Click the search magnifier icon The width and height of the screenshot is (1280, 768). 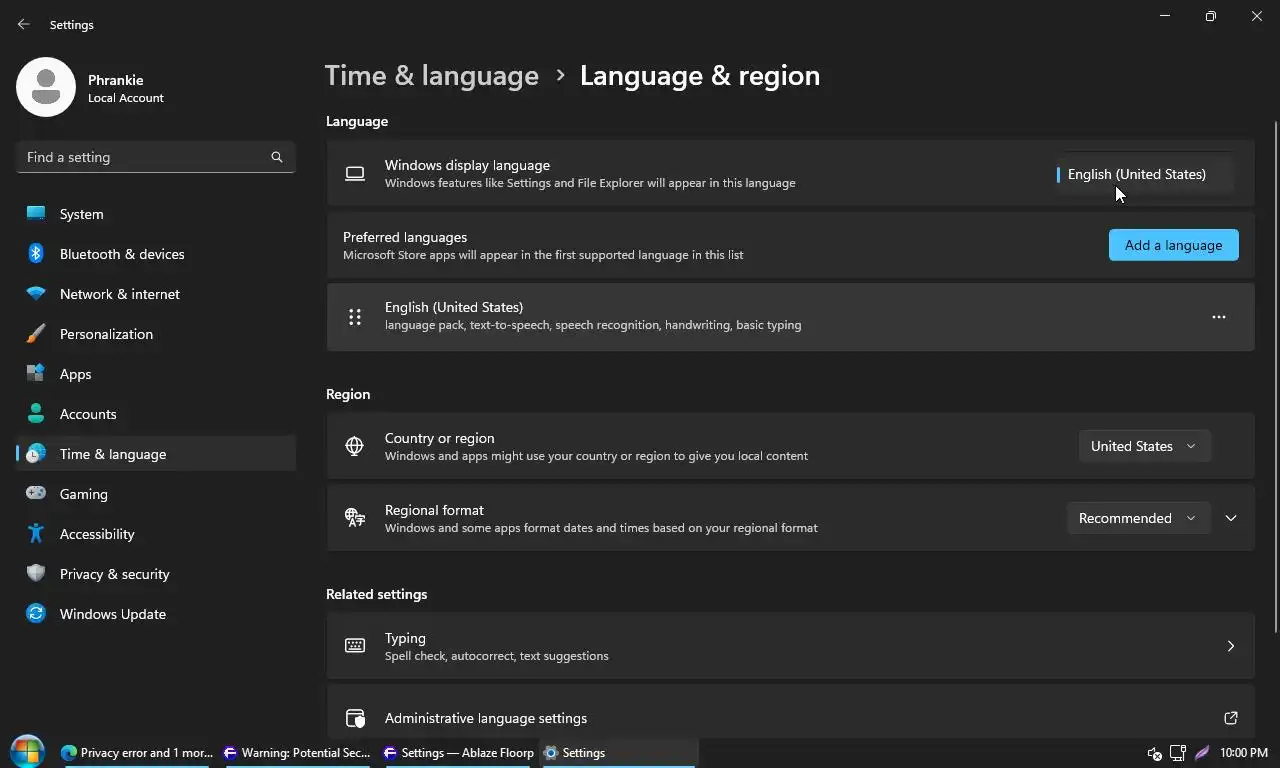[x=277, y=157]
